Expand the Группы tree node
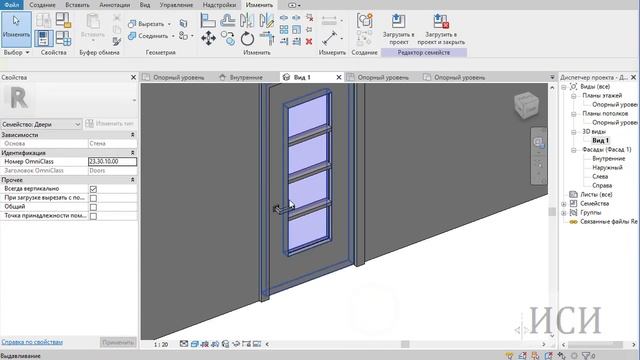Viewport: 640px width, 360px height. coord(564,212)
